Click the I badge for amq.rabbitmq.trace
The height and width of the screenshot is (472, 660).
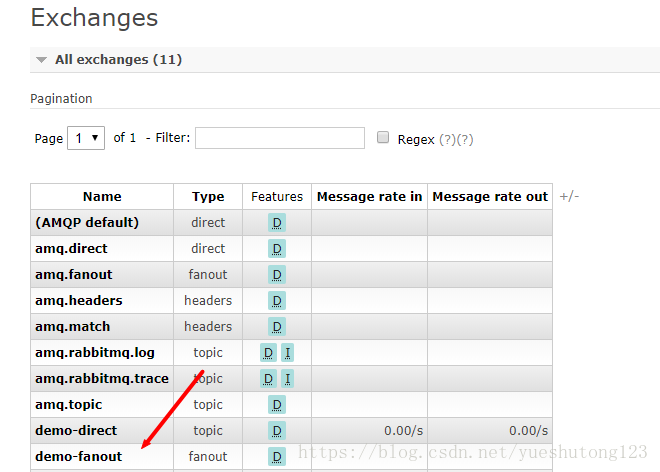pyautogui.click(x=287, y=378)
